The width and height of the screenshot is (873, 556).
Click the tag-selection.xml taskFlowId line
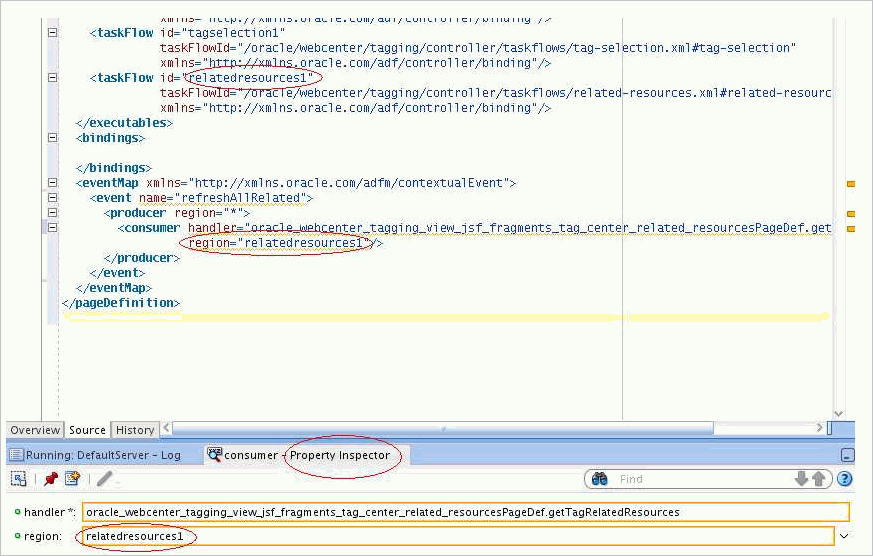pos(478,48)
